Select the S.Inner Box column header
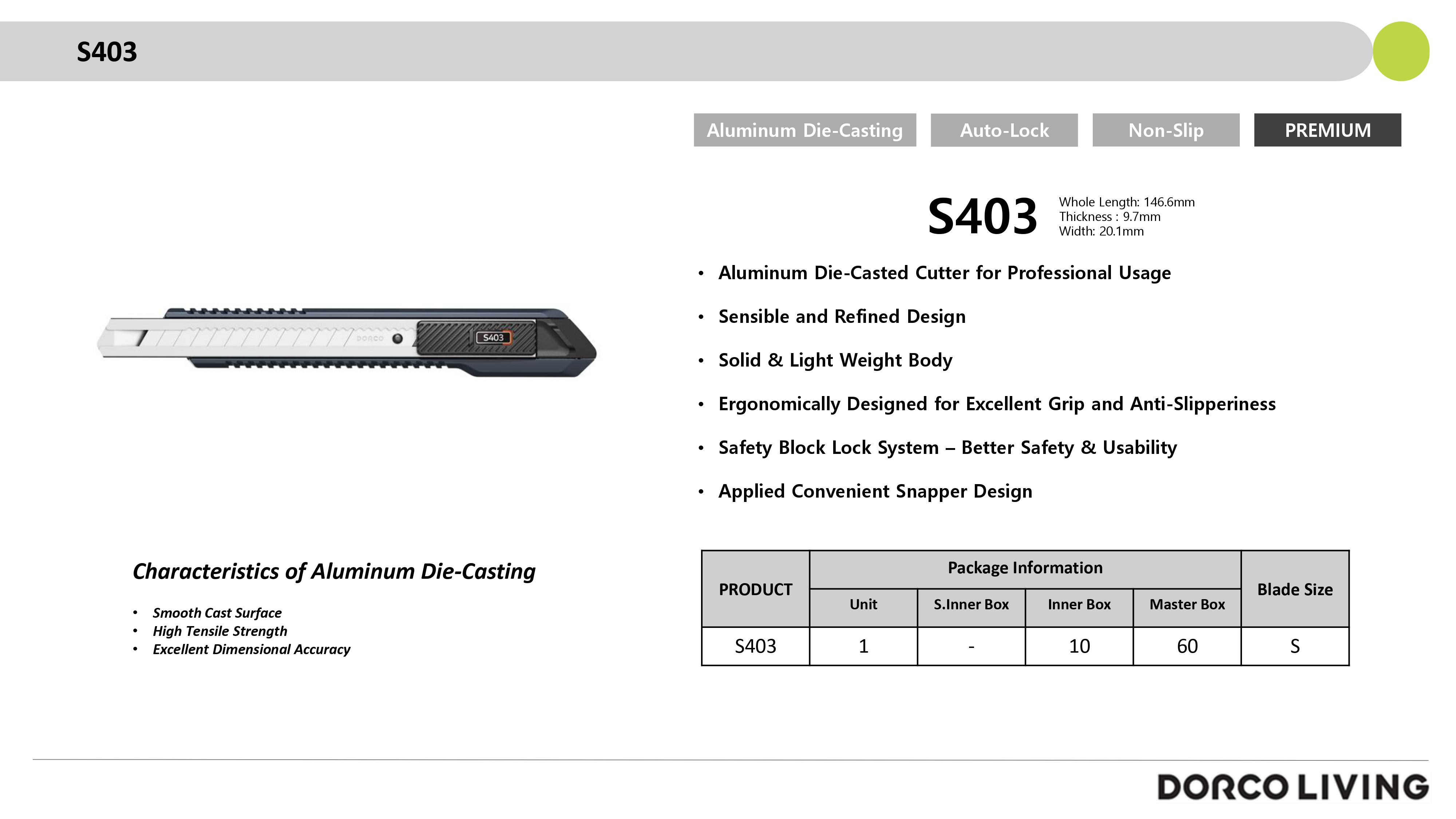The image size is (1456, 819). 971,605
